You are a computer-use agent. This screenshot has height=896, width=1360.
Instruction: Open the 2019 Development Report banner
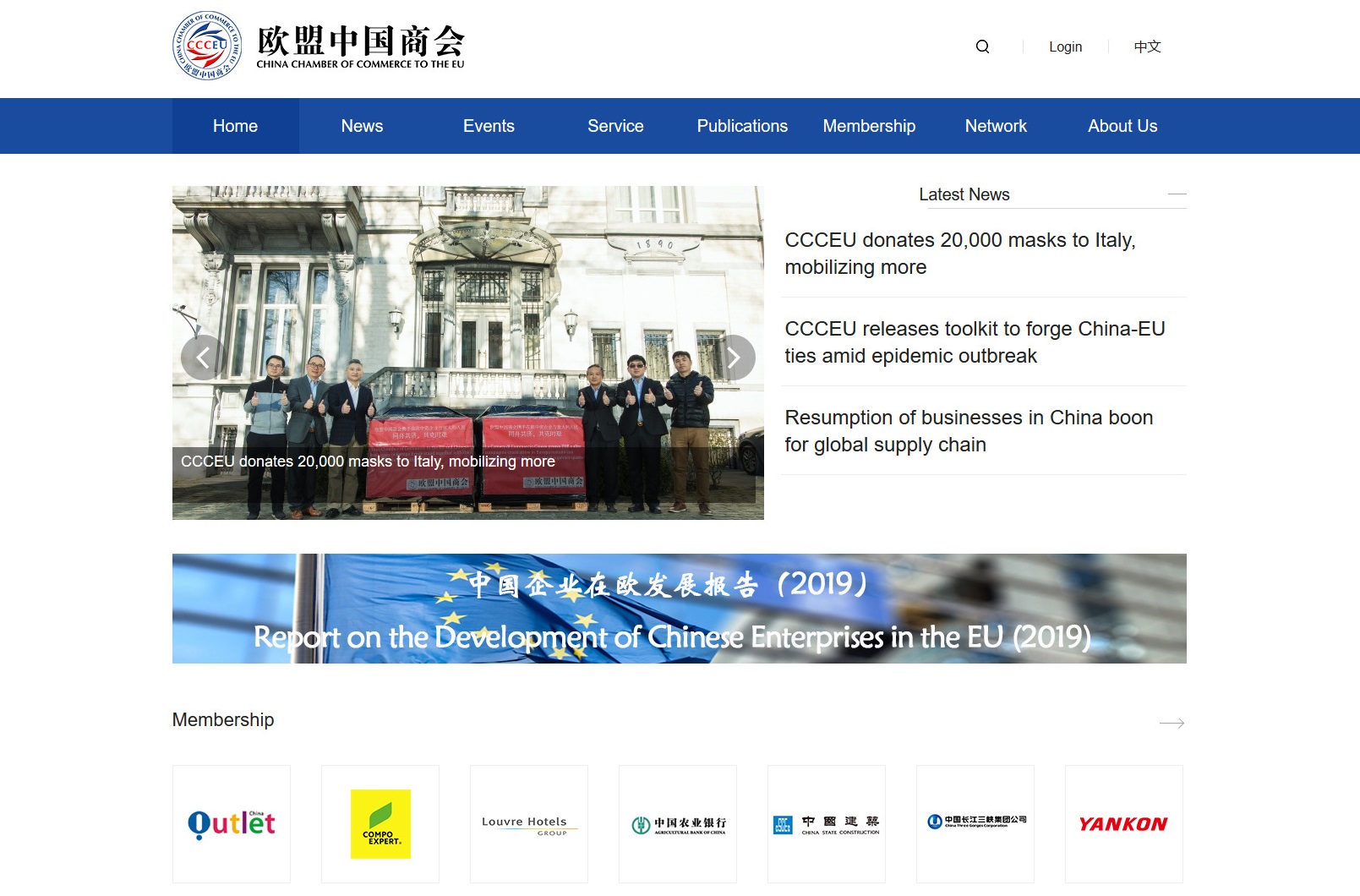679,609
